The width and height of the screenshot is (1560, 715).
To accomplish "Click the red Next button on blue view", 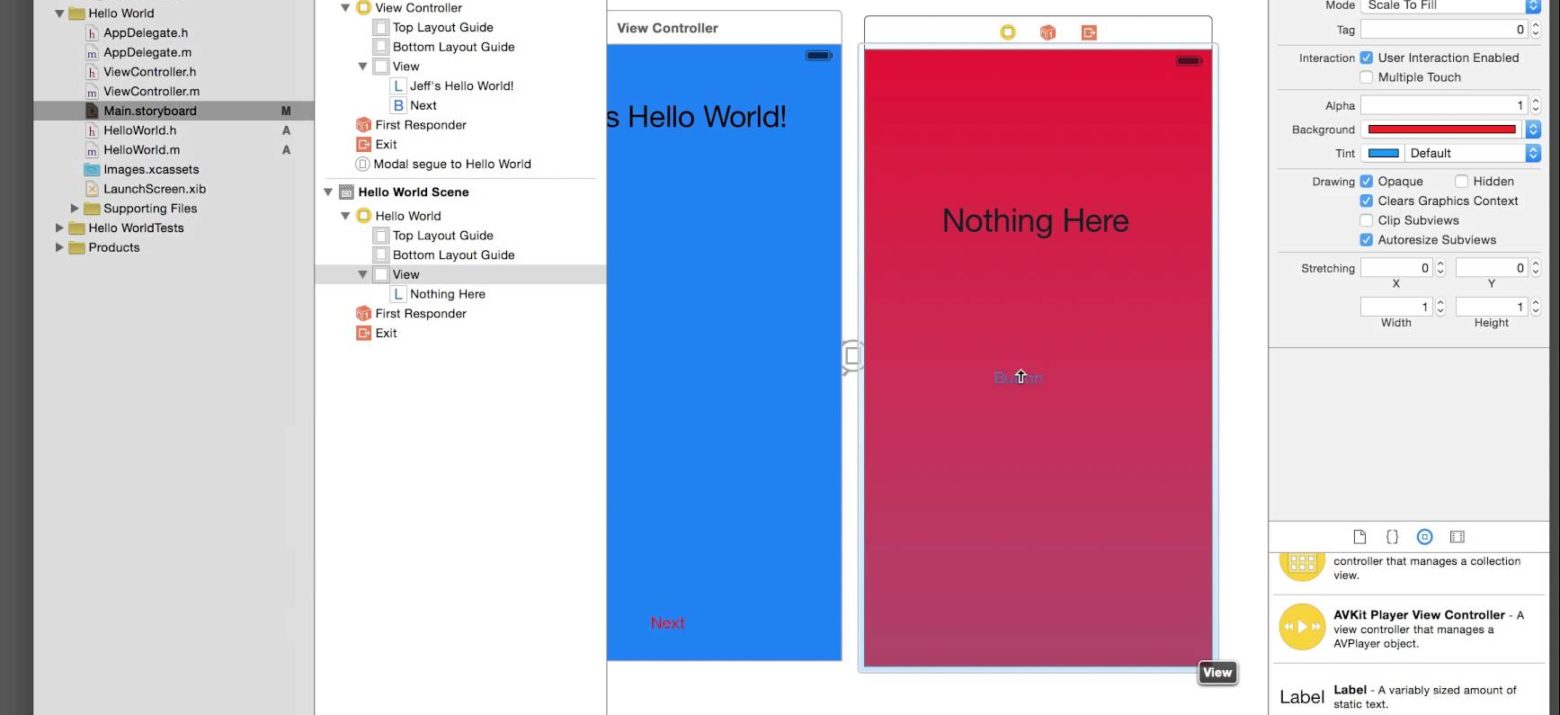I will click(667, 623).
